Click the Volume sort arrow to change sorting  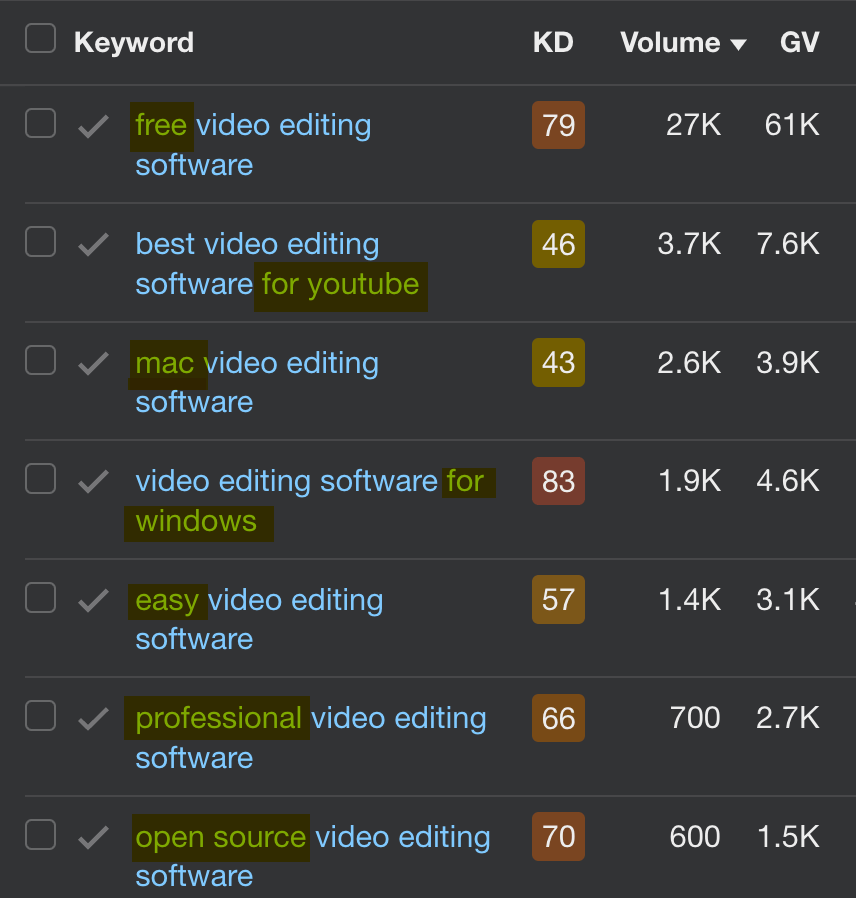[x=737, y=44]
